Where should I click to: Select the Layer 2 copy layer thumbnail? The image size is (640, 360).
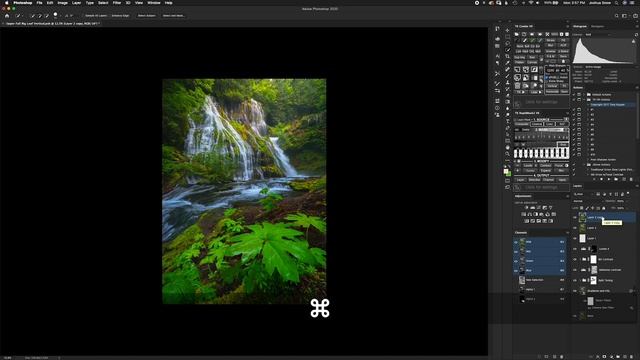(582, 218)
